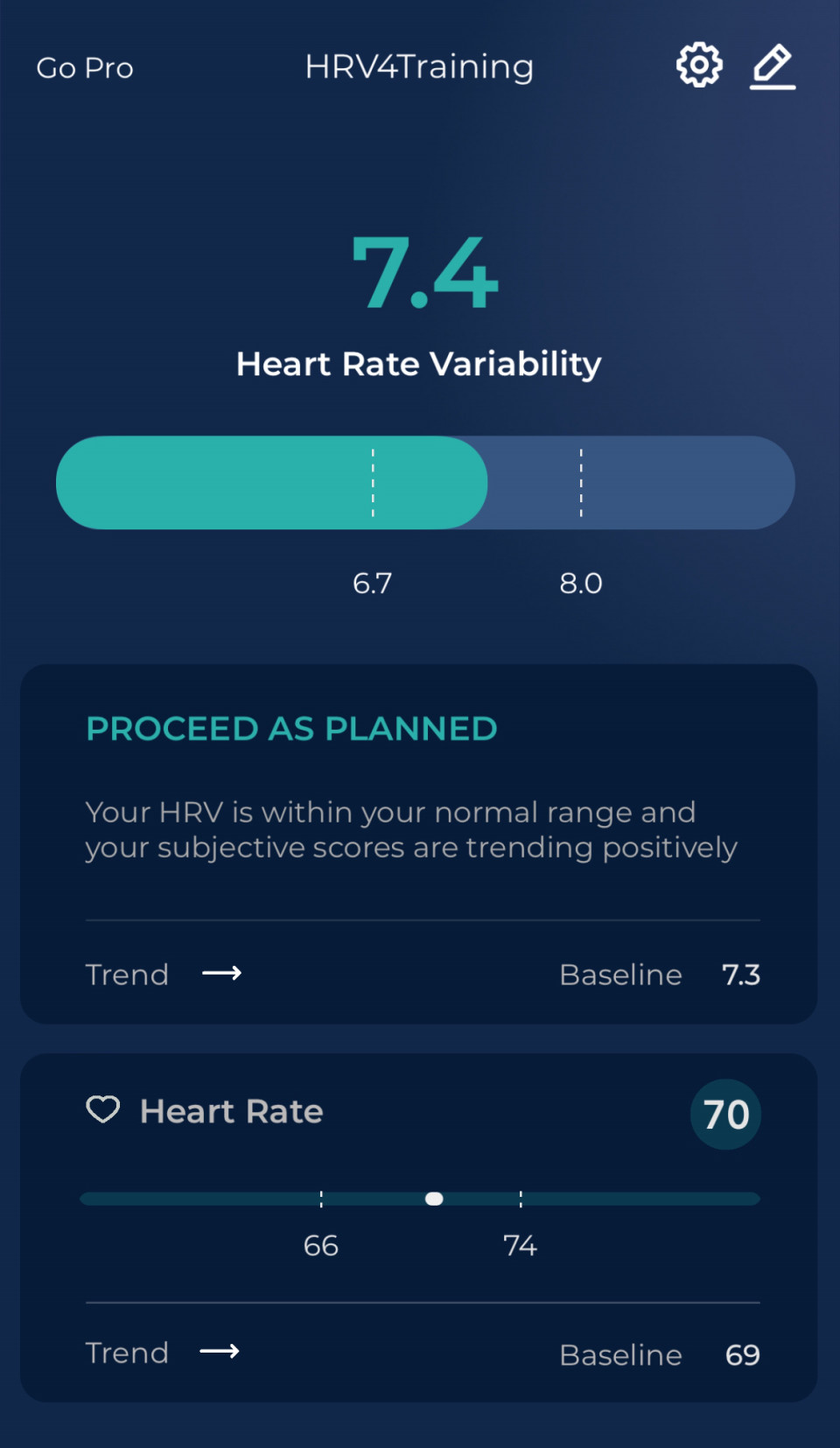The image size is (840, 1448).
Task: Tap the pencil edit icon
Action: (x=773, y=66)
